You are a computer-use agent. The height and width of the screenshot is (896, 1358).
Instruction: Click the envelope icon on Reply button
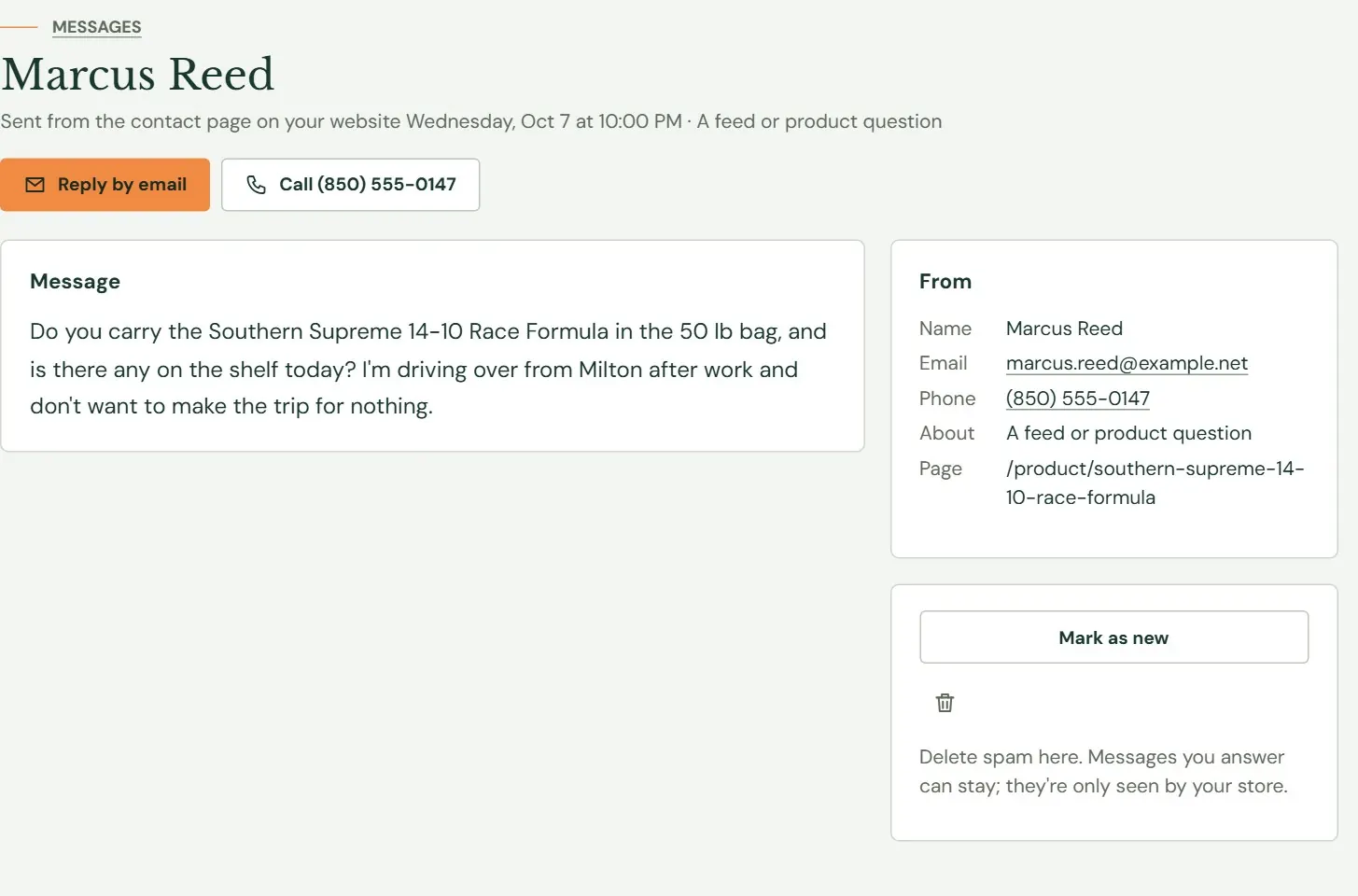(35, 185)
